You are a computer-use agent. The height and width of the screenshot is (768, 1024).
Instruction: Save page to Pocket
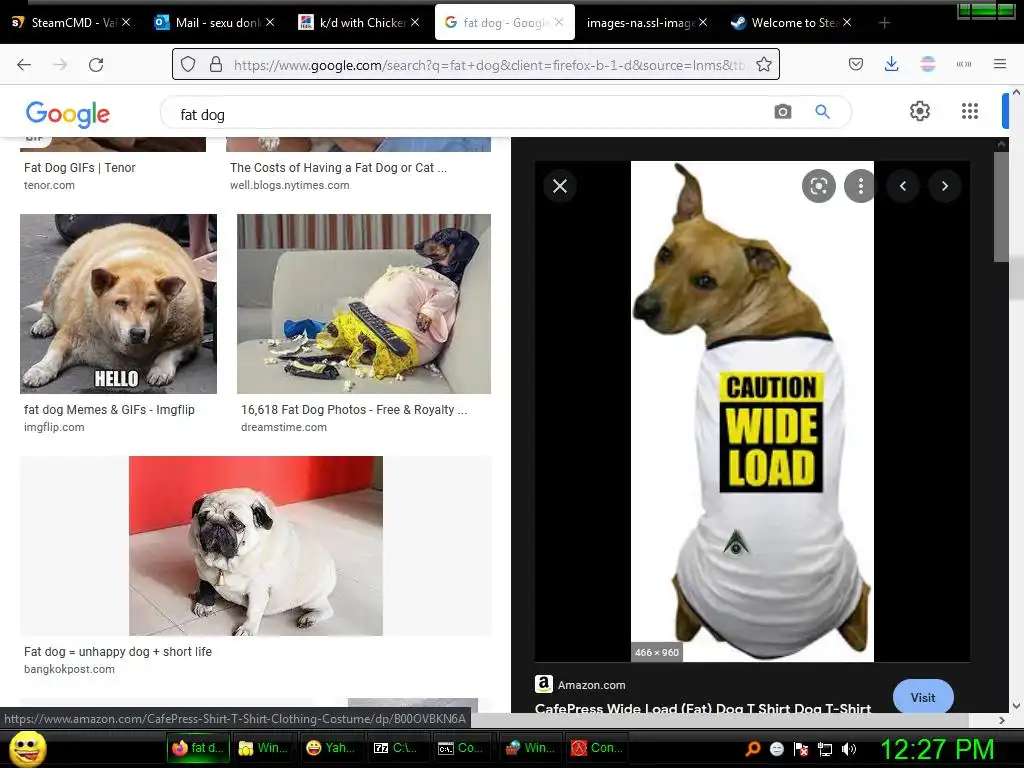(856, 64)
